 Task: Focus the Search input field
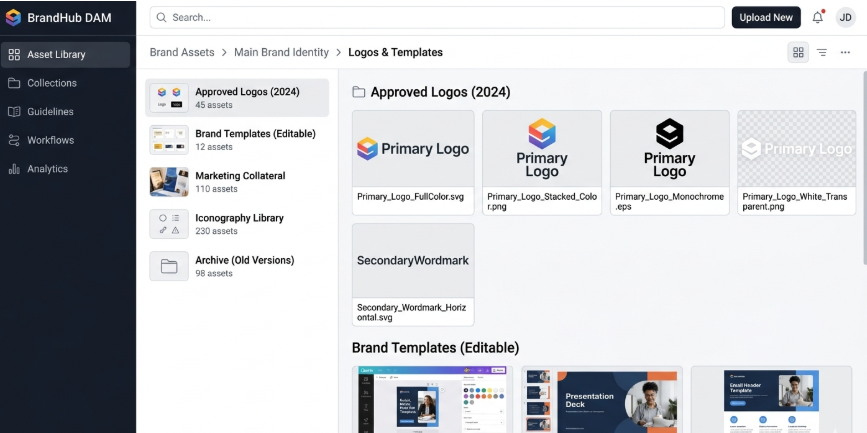[x=437, y=18]
